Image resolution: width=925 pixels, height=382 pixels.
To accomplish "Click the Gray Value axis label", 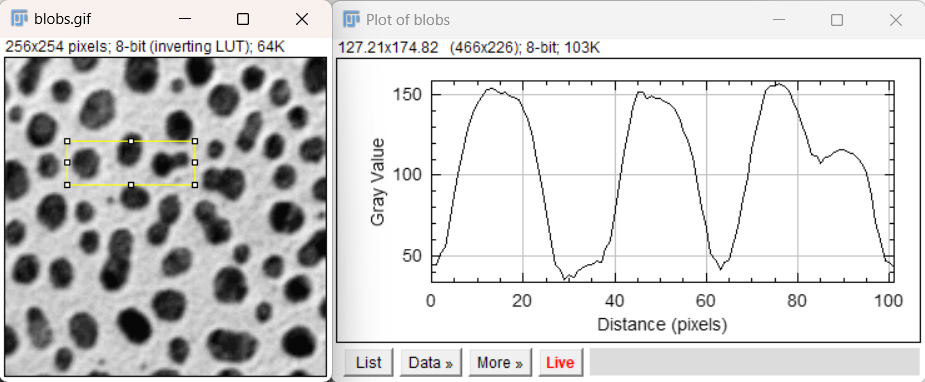I will point(378,182).
